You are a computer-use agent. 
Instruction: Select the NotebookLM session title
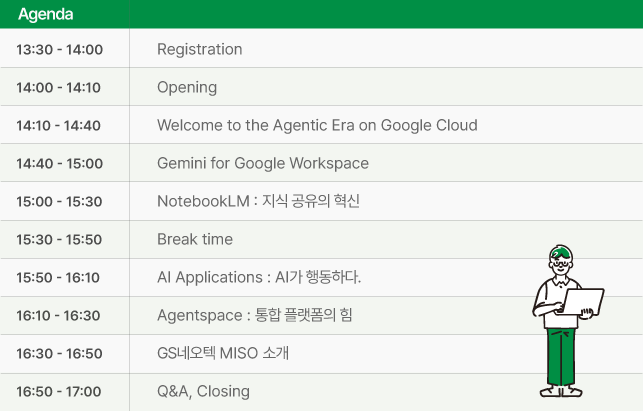[258, 201]
